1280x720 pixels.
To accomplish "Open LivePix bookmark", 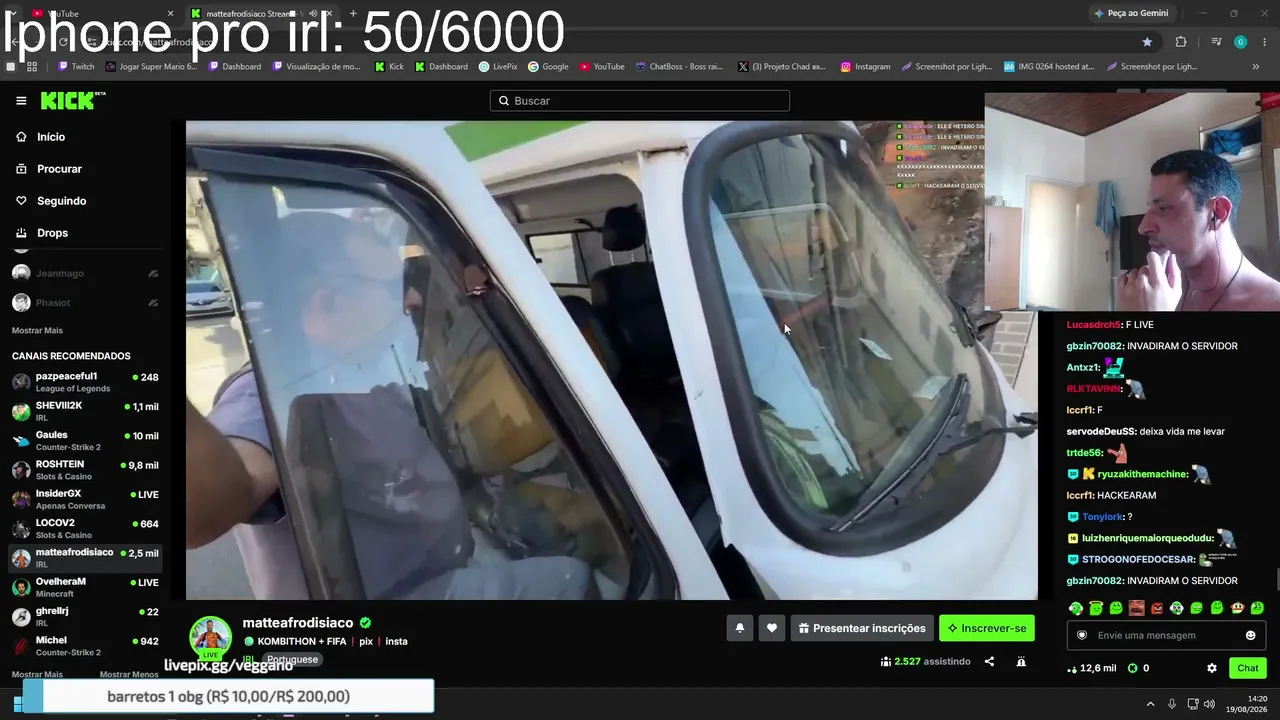I will pos(497,66).
